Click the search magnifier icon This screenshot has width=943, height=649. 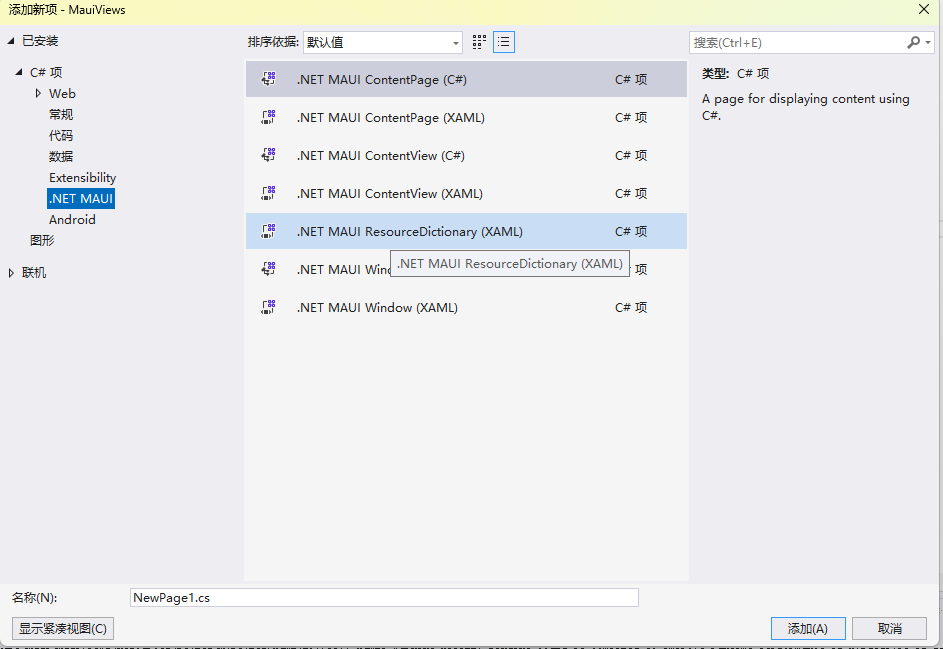pyautogui.click(x=914, y=42)
